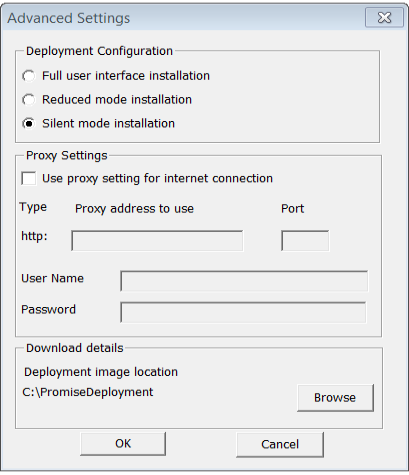
Task: Click the Password text field
Action: [243, 312]
